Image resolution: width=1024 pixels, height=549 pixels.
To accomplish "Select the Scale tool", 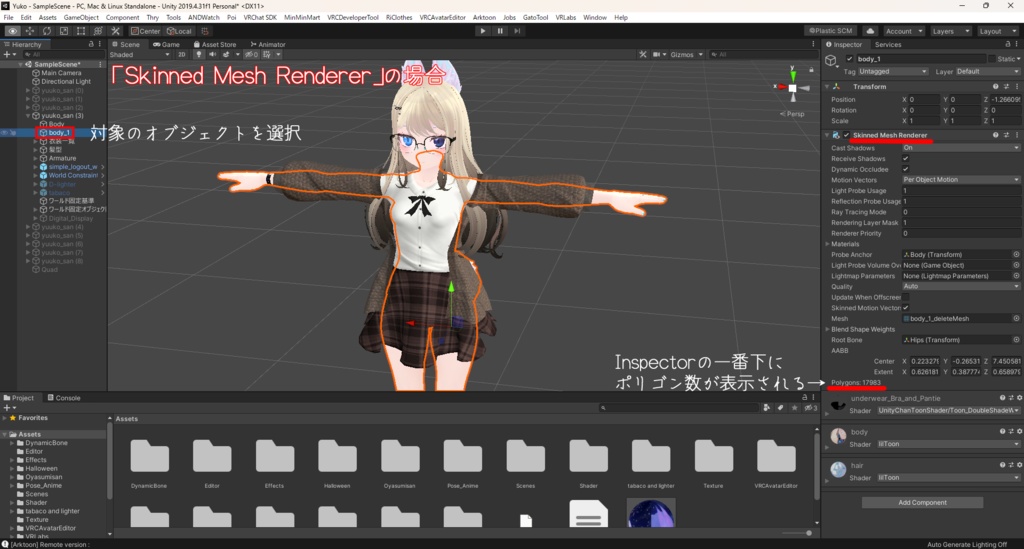I will 63,31.
